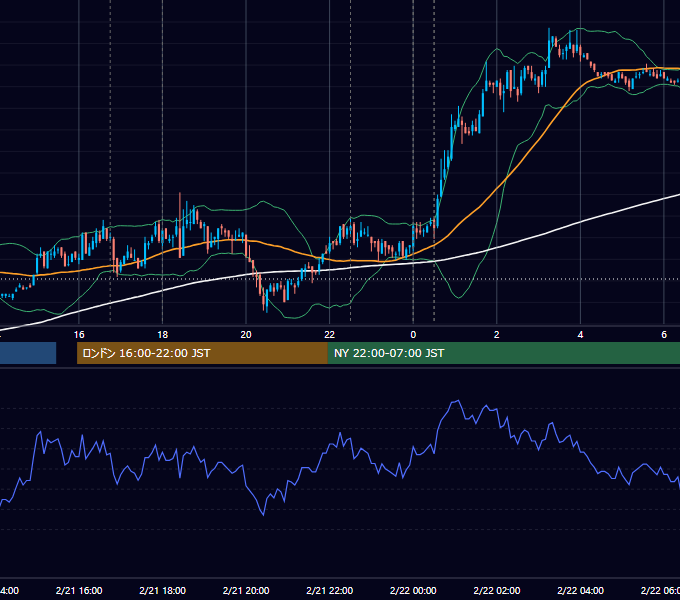Click the 6 hour label on upper axis
This screenshot has width=680, height=600.
664,335
